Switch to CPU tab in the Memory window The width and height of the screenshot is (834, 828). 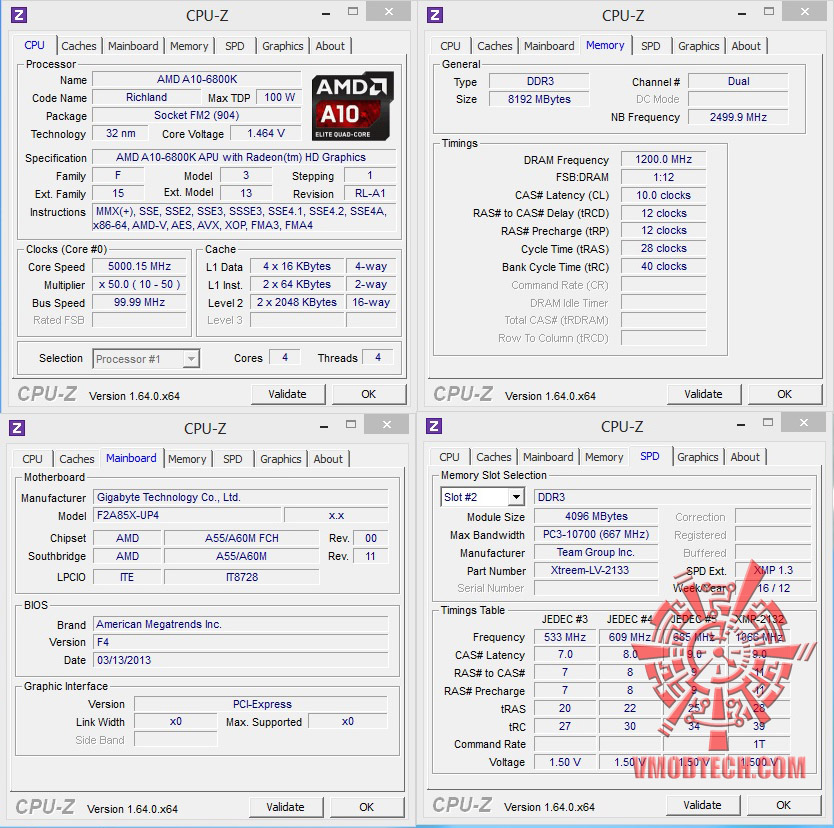tap(450, 46)
